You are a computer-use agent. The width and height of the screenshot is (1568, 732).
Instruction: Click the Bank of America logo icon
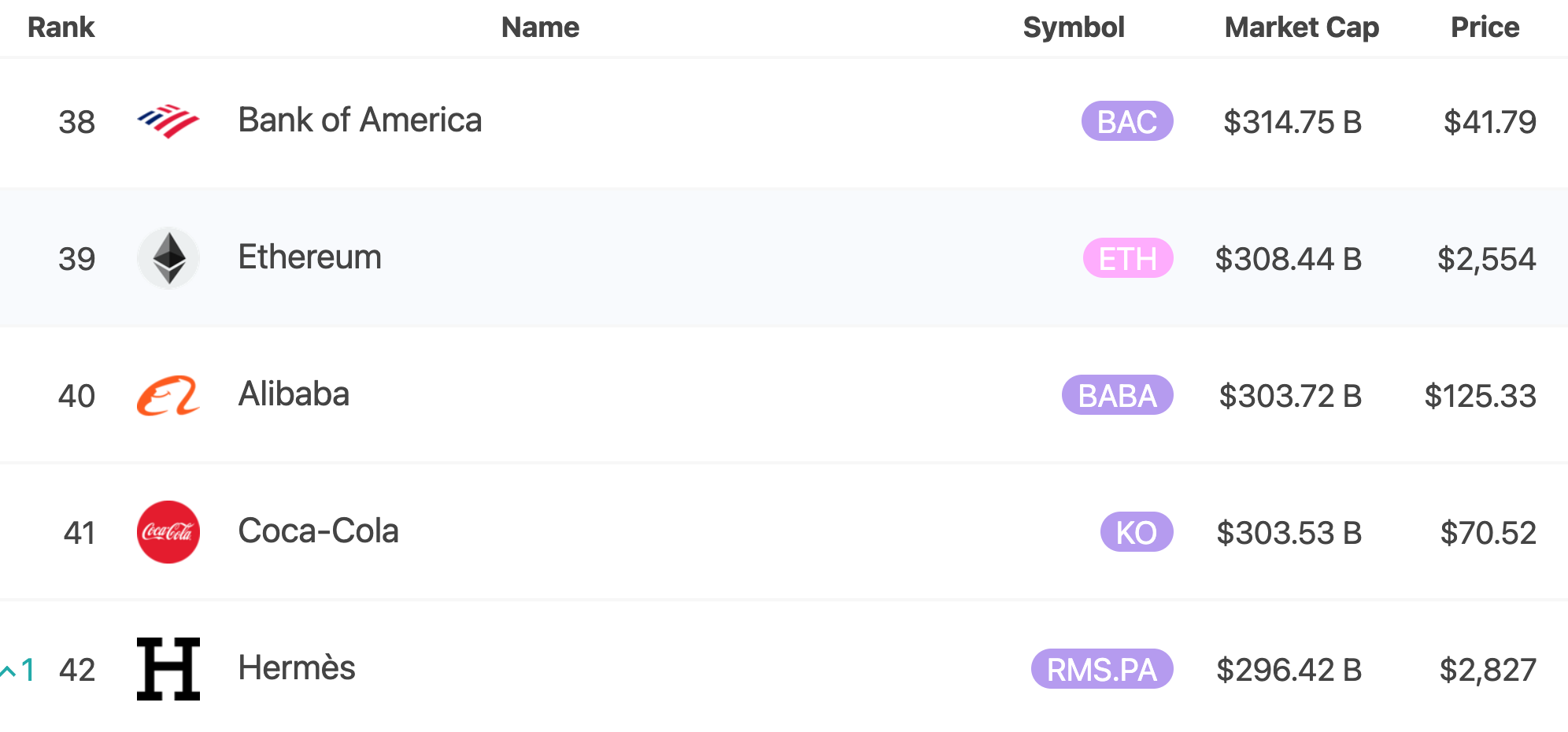click(168, 121)
